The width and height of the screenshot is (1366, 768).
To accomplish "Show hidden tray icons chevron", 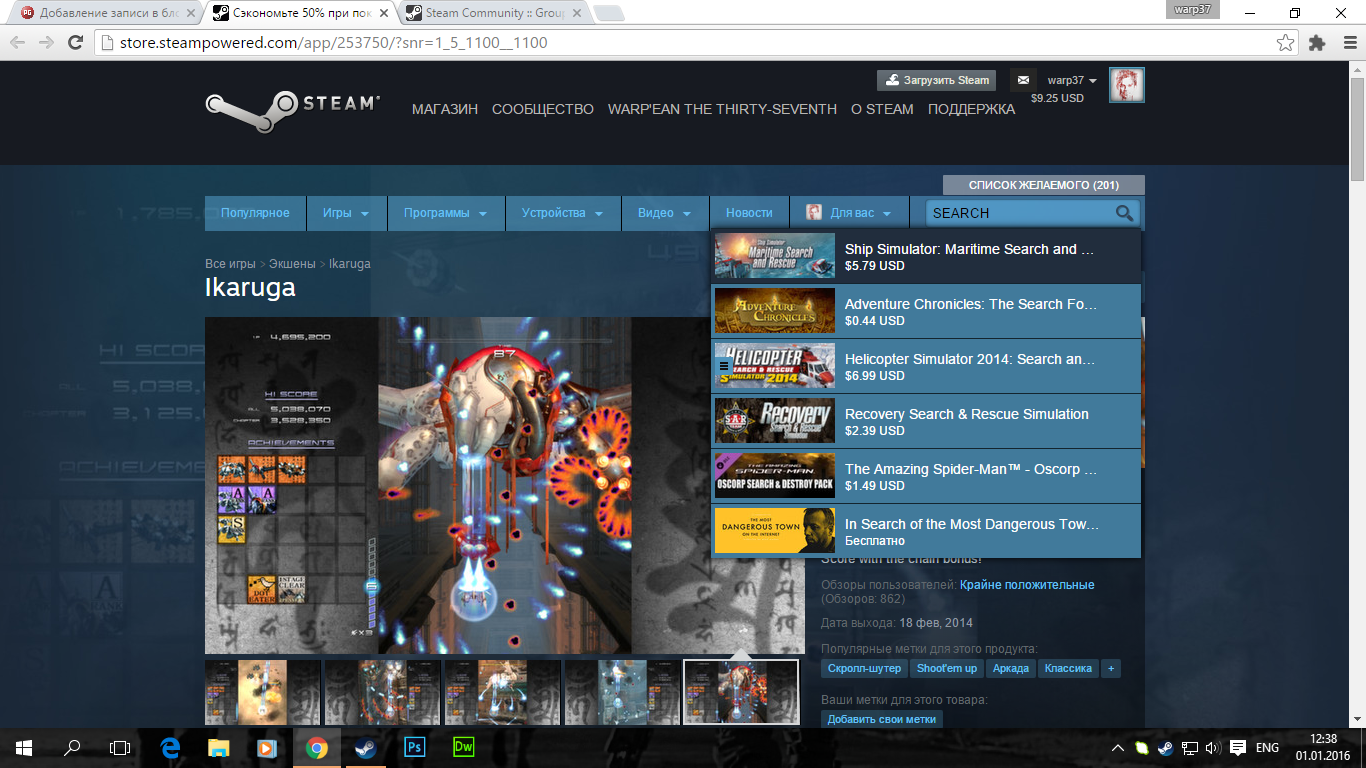I will pyautogui.click(x=1118, y=747).
